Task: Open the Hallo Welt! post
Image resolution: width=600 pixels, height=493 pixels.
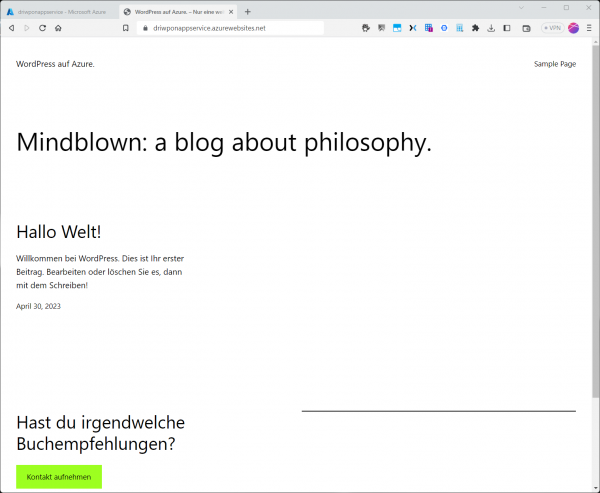Action: click(59, 232)
